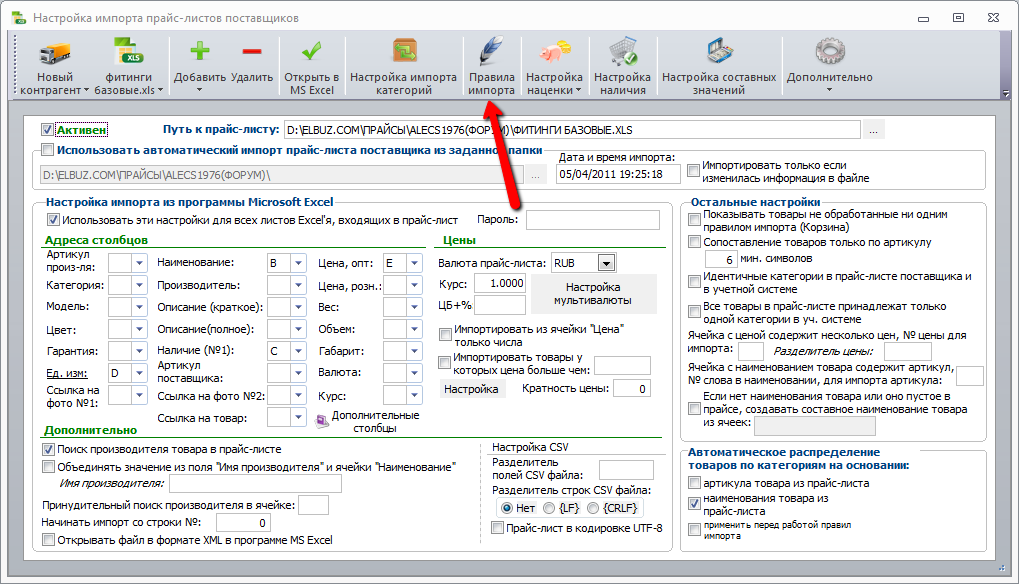
Task: Toggle the Активен checkbox
Action: click(47, 130)
